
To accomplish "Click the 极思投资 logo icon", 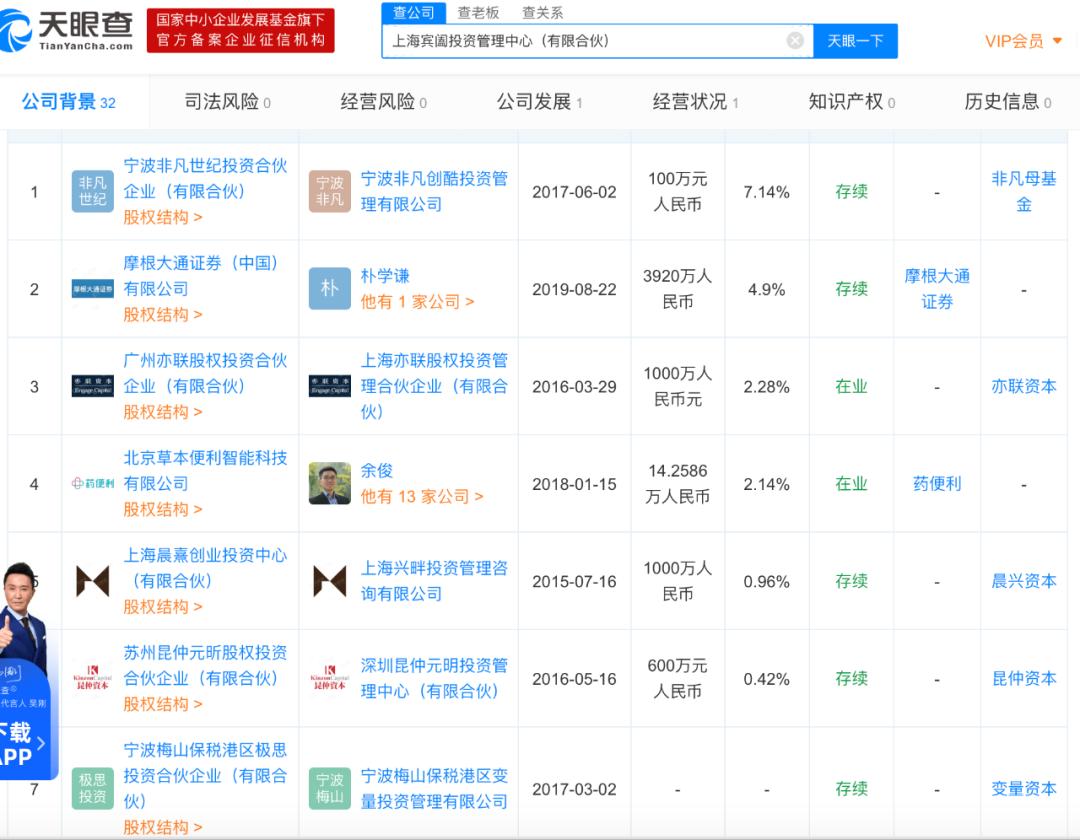I will tap(92, 789).
